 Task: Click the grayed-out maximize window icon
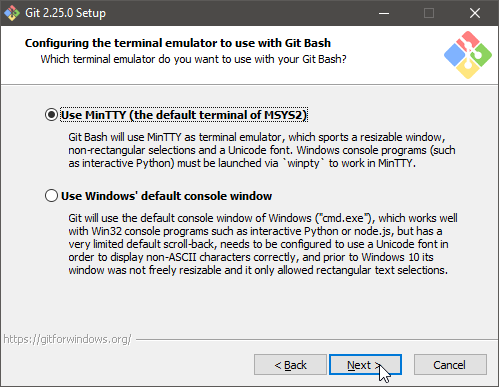tap(429, 13)
